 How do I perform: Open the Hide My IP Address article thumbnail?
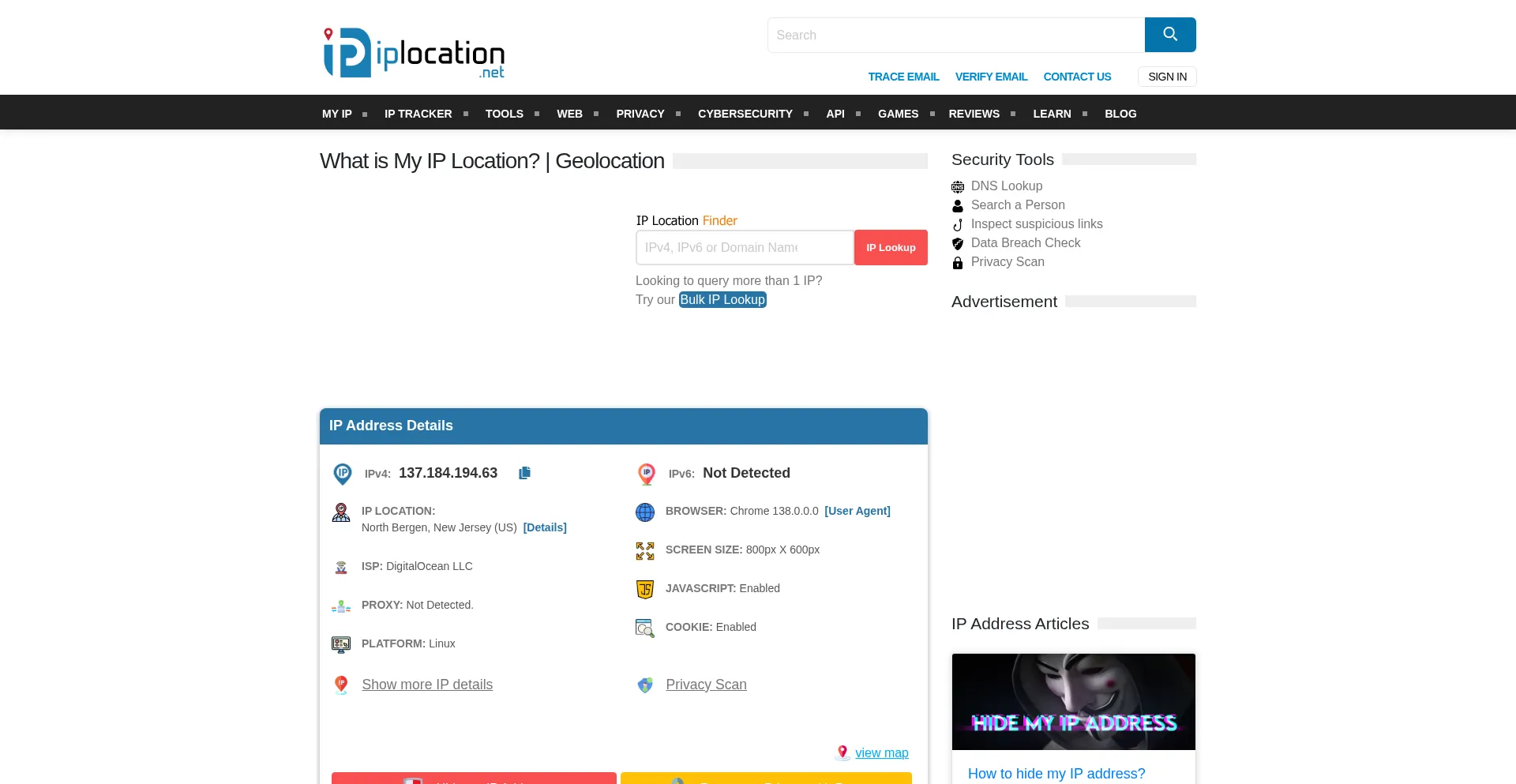click(1073, 702)
